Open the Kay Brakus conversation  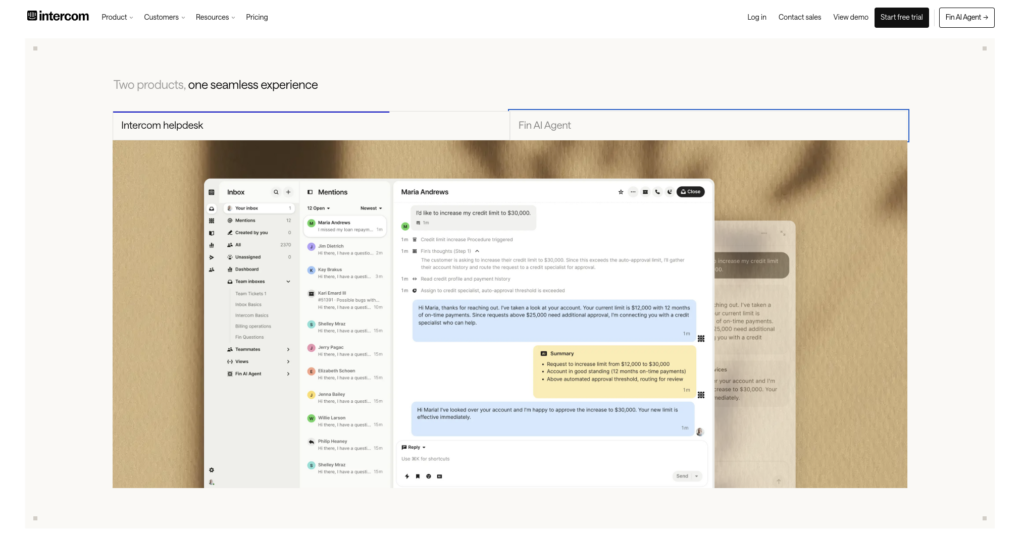[x=345, y=273]
